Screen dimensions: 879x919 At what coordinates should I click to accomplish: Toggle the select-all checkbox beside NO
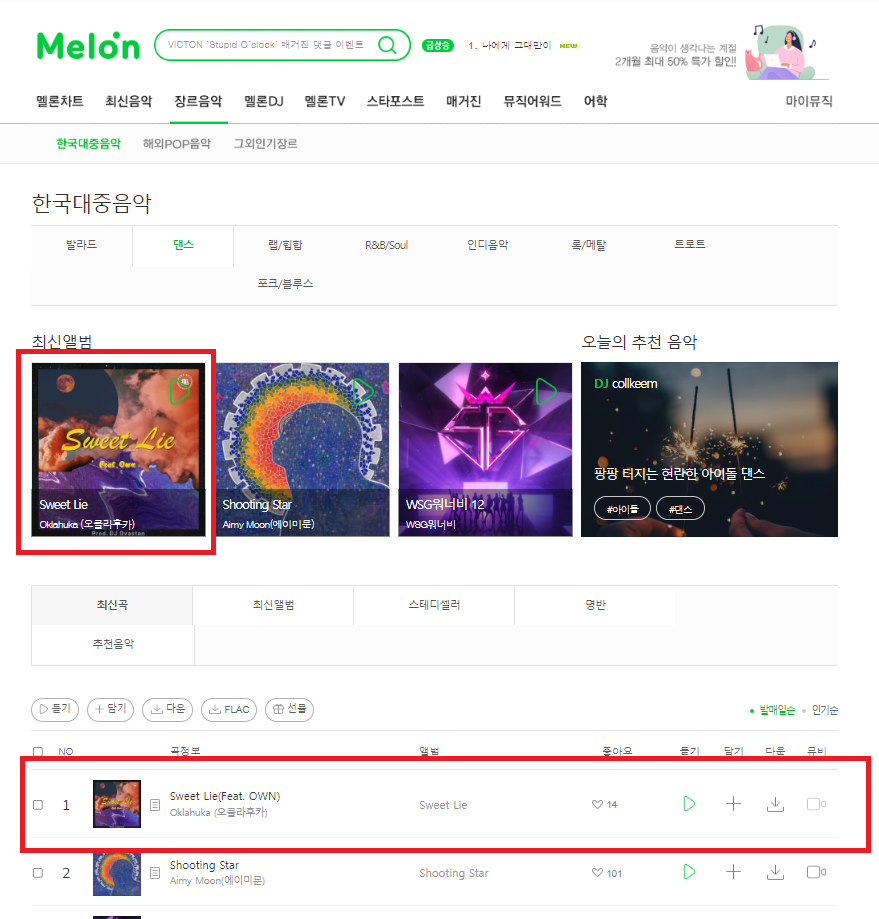coord(38,751)
